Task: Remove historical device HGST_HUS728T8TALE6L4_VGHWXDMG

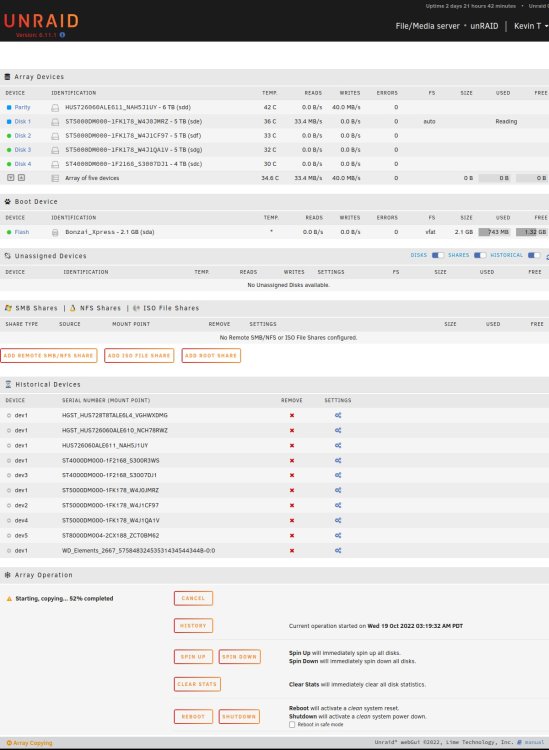Action: point(292,415)
